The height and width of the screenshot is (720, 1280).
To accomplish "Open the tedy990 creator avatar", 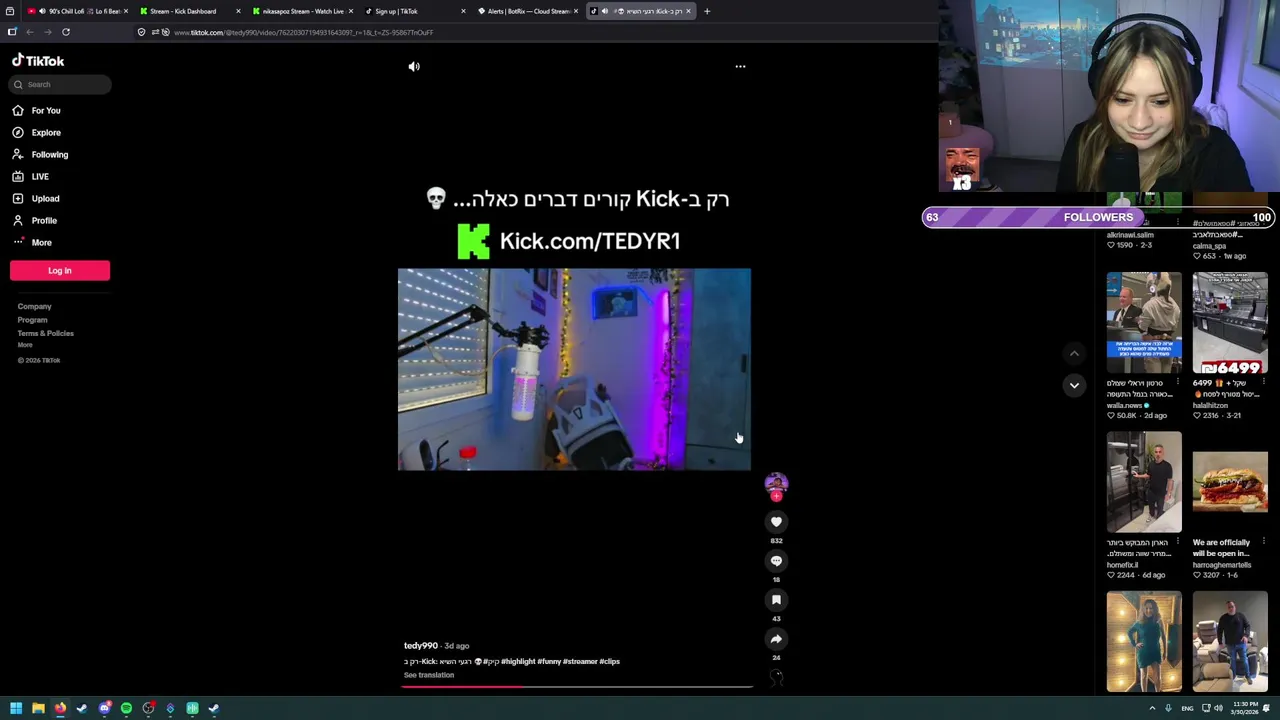I will [776, 485].
